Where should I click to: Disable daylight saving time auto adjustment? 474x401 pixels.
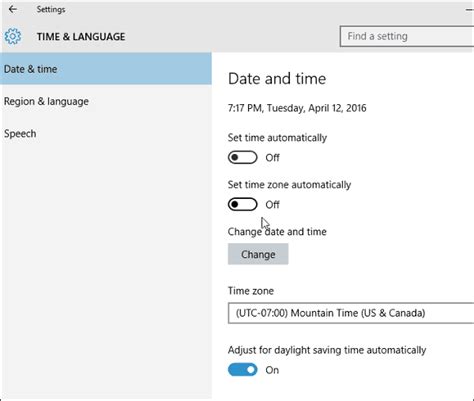click(242, 370)
